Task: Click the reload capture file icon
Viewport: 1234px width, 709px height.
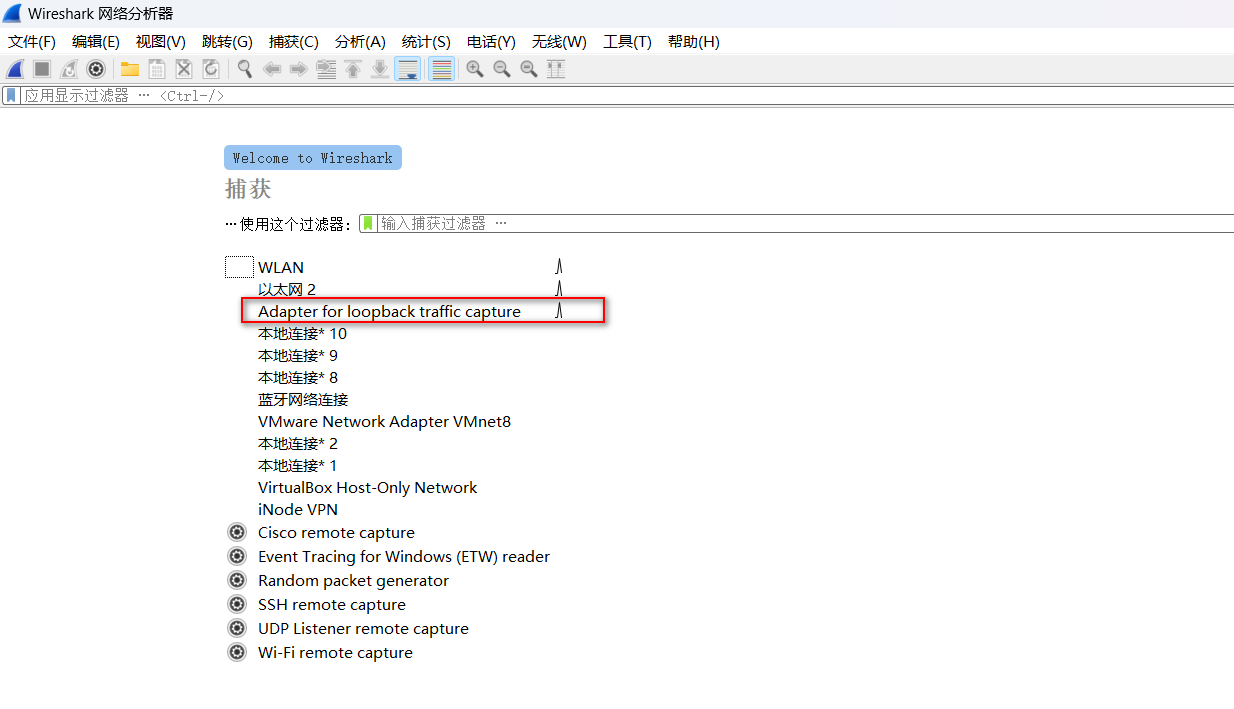Action: 211,69
